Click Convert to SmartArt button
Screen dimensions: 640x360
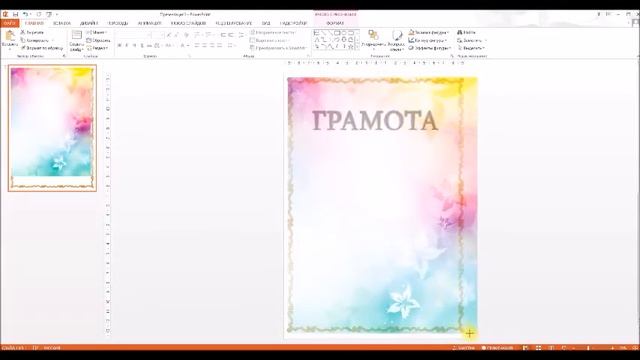click(x=278, y=48)
